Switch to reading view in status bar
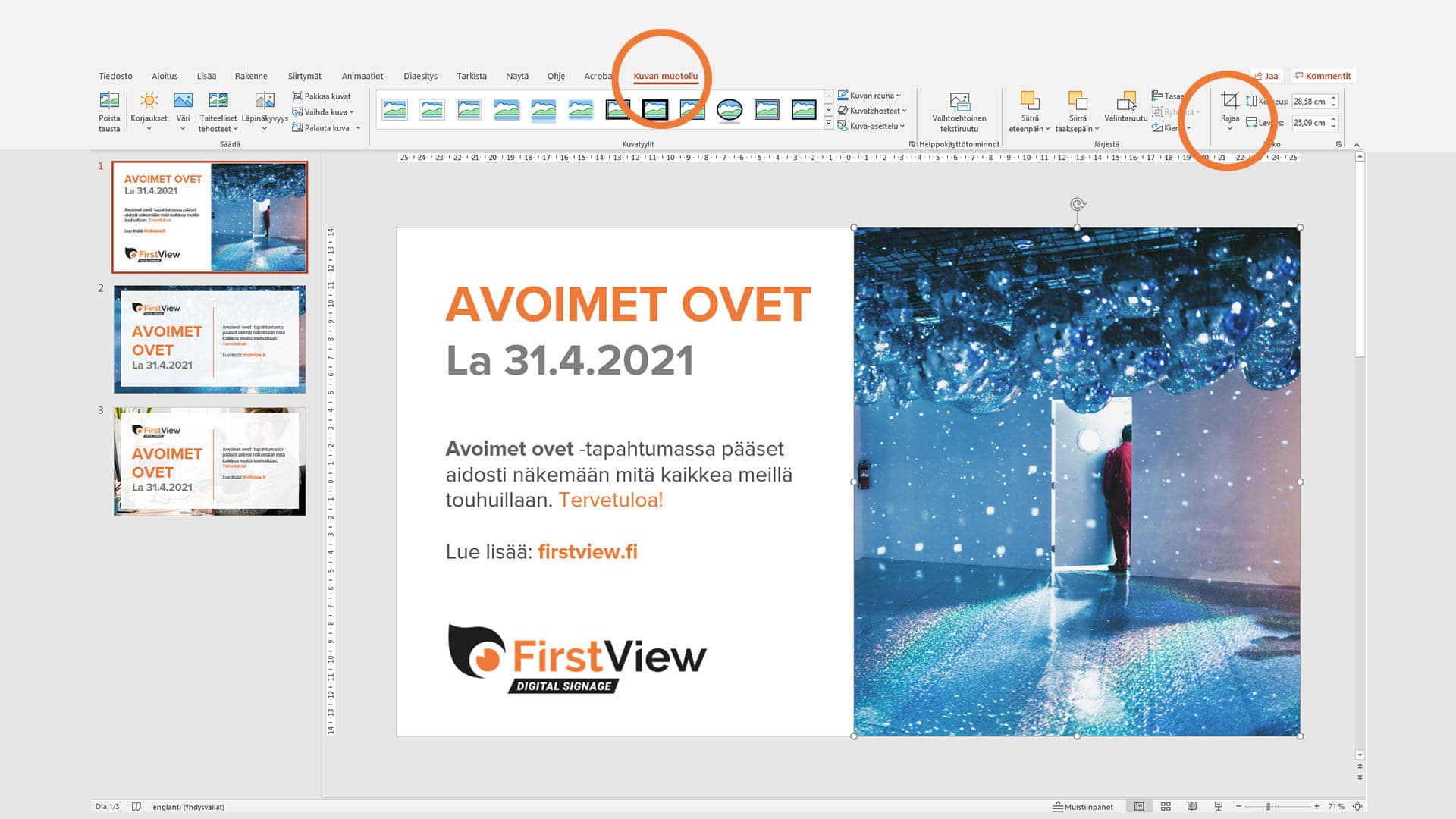 click(x=1192, y=806)
